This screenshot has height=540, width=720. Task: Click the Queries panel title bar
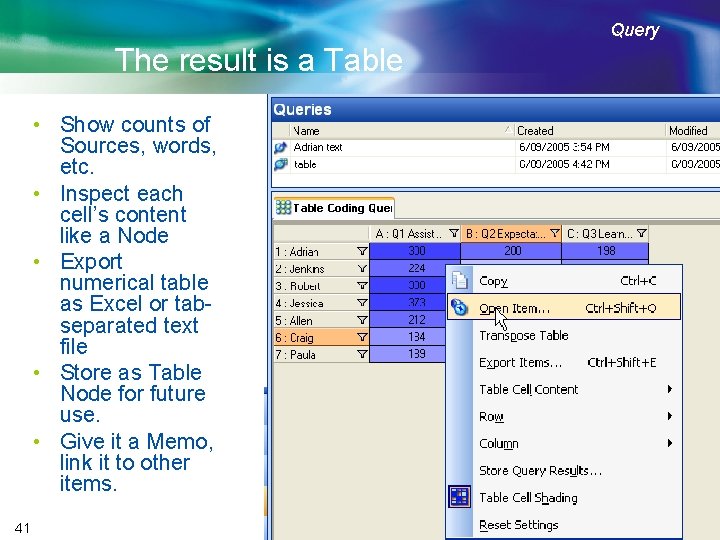click(x=496, y=110)
